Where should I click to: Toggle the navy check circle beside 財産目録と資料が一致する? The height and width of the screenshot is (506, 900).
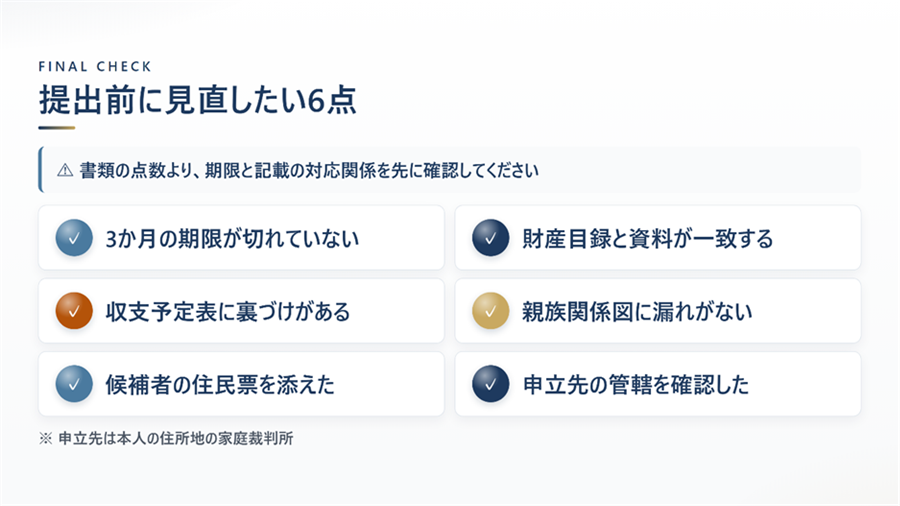[x=491, y=238]
